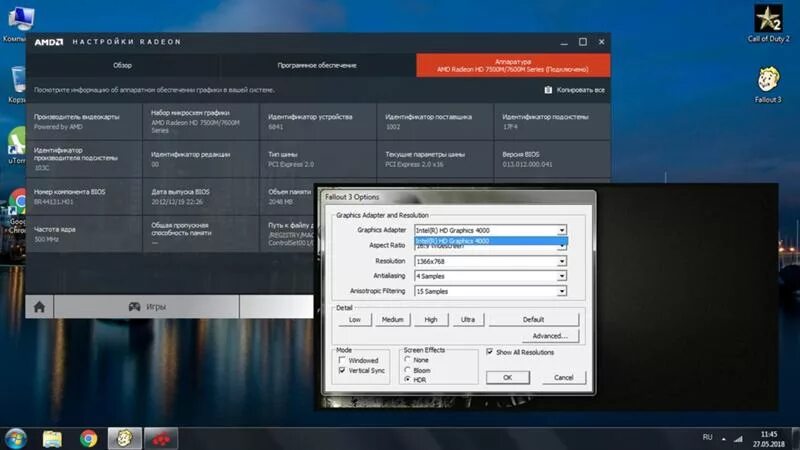This screenshot has width=800, height=450.
Task: Choose Intel(R) HD Graphics 4000 list item
Action: click(x=490, y=241)
